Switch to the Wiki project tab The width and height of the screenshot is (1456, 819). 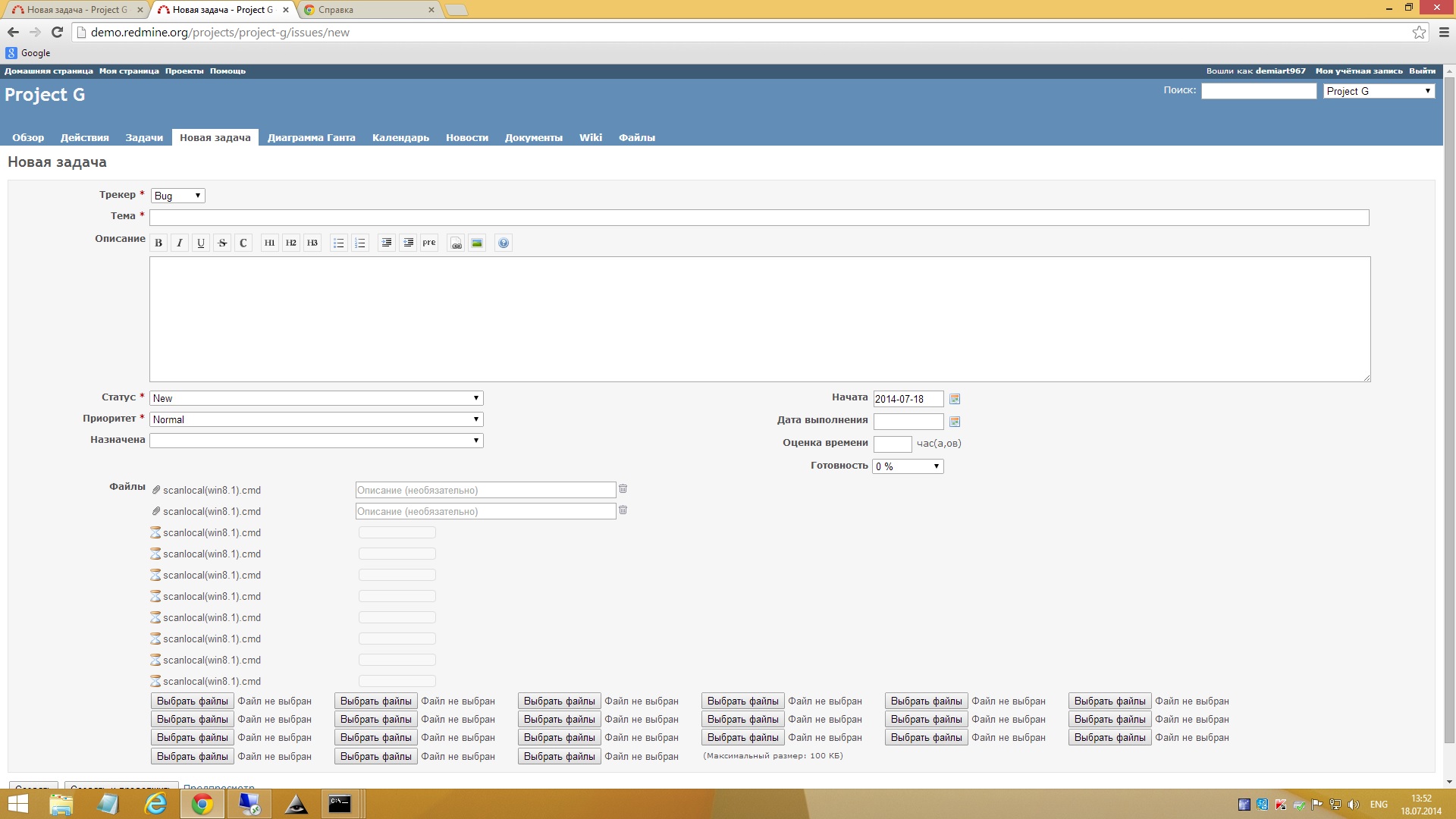590,137
